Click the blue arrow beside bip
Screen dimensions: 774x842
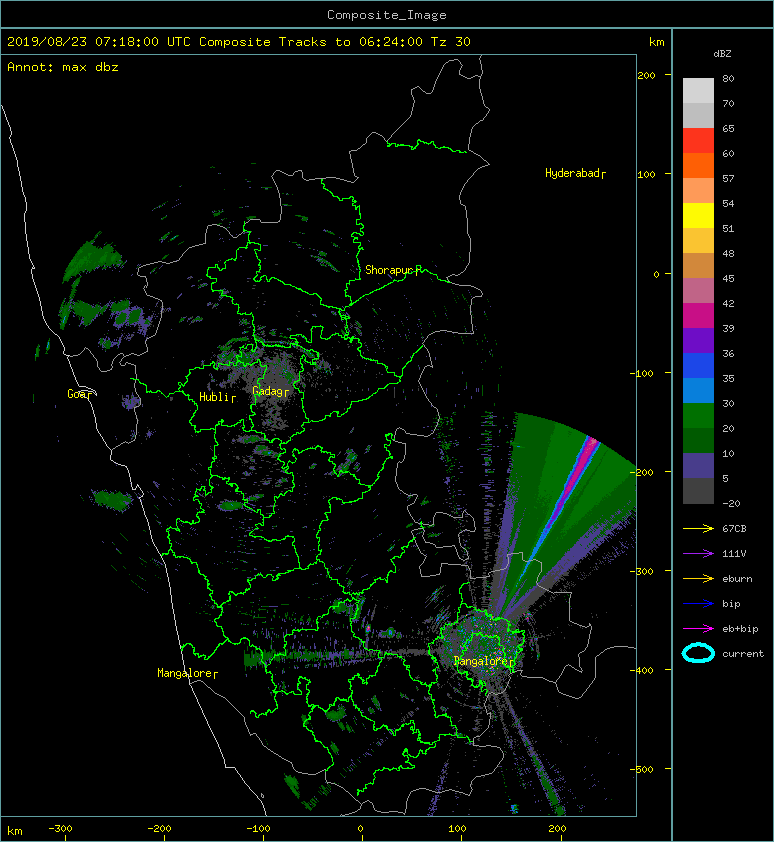(x=698, y=604)
